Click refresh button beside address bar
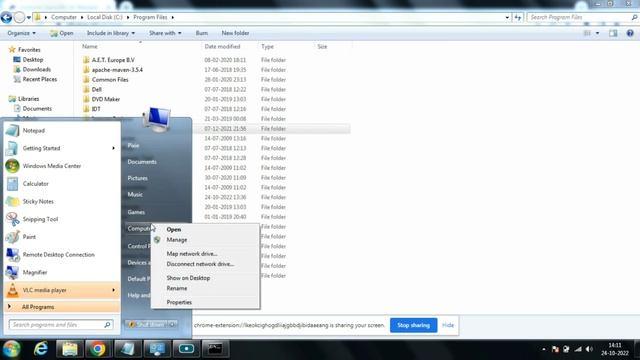Screen dimensions: 640x360 pos(518,17)
